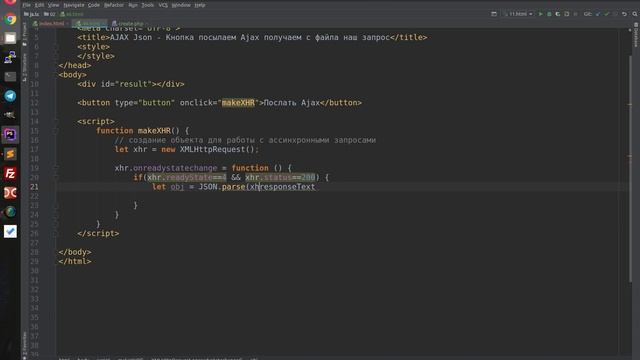Screen dimensions: 640x360
Task: Select the active middle editor tab
Action: click(91, 24)
